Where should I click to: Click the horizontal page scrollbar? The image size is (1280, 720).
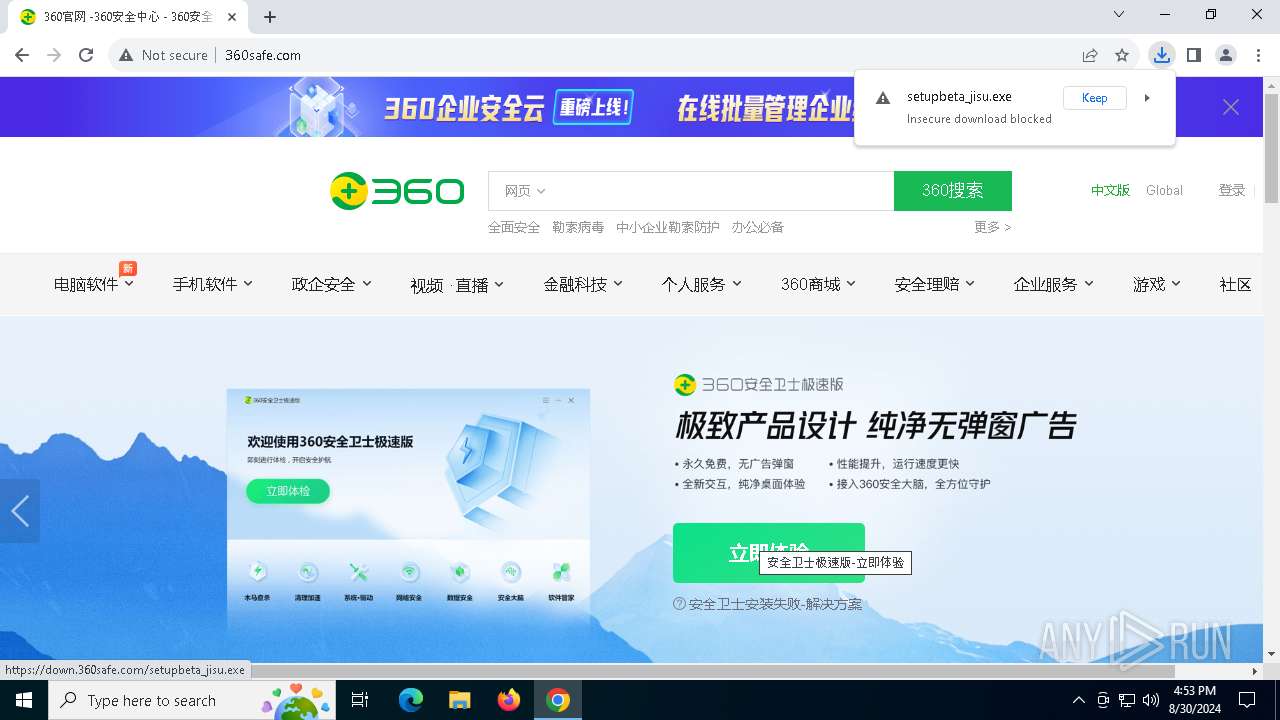[x=710, y=671]
